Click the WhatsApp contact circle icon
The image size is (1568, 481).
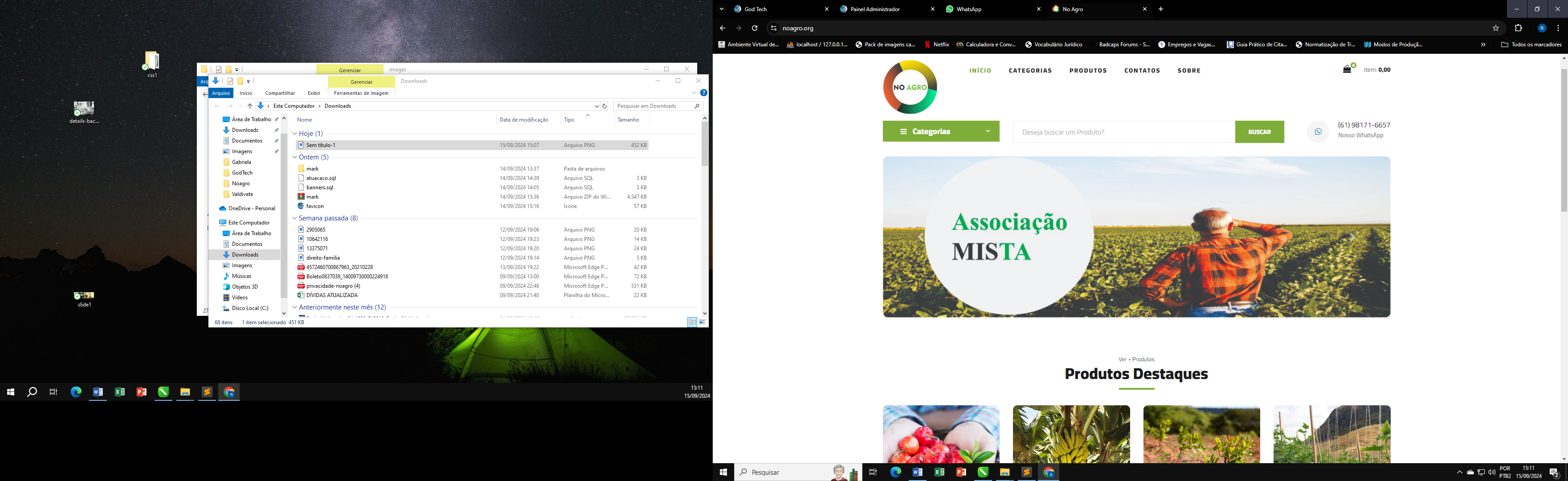(1318, 131)
